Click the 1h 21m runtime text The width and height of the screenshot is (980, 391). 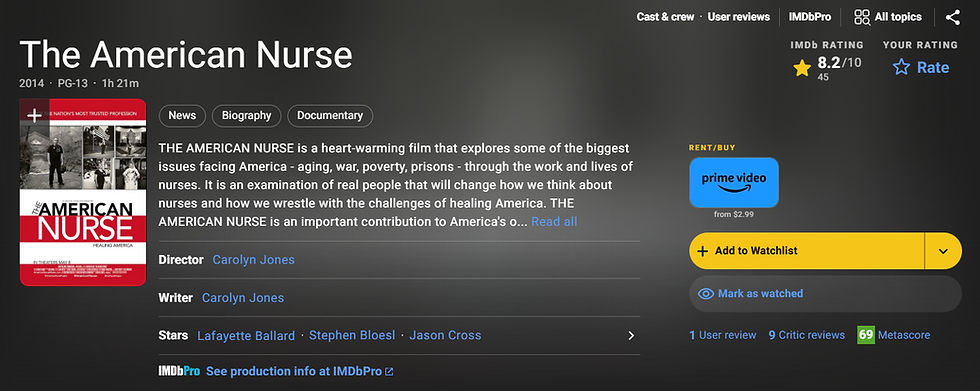(x=120, y=83)
